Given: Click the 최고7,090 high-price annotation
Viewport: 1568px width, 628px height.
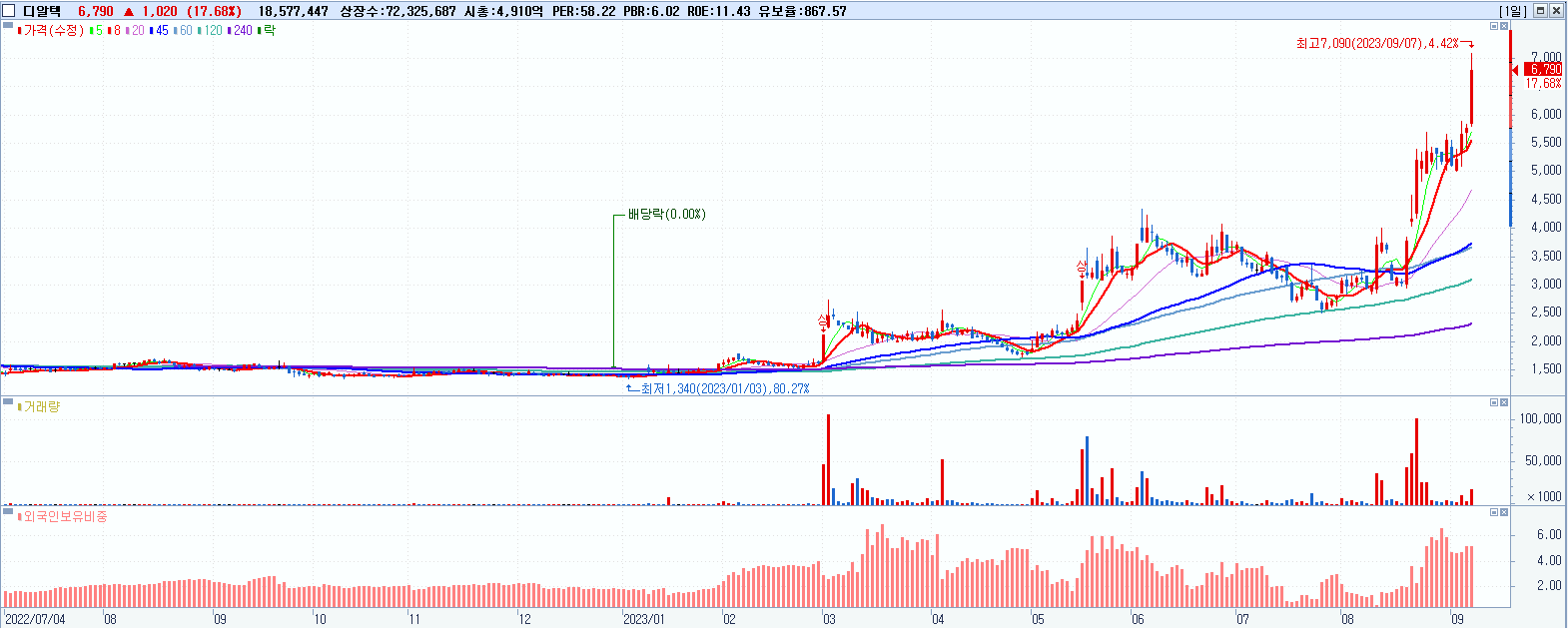Looking at the screenshot, I should 1377,43.
